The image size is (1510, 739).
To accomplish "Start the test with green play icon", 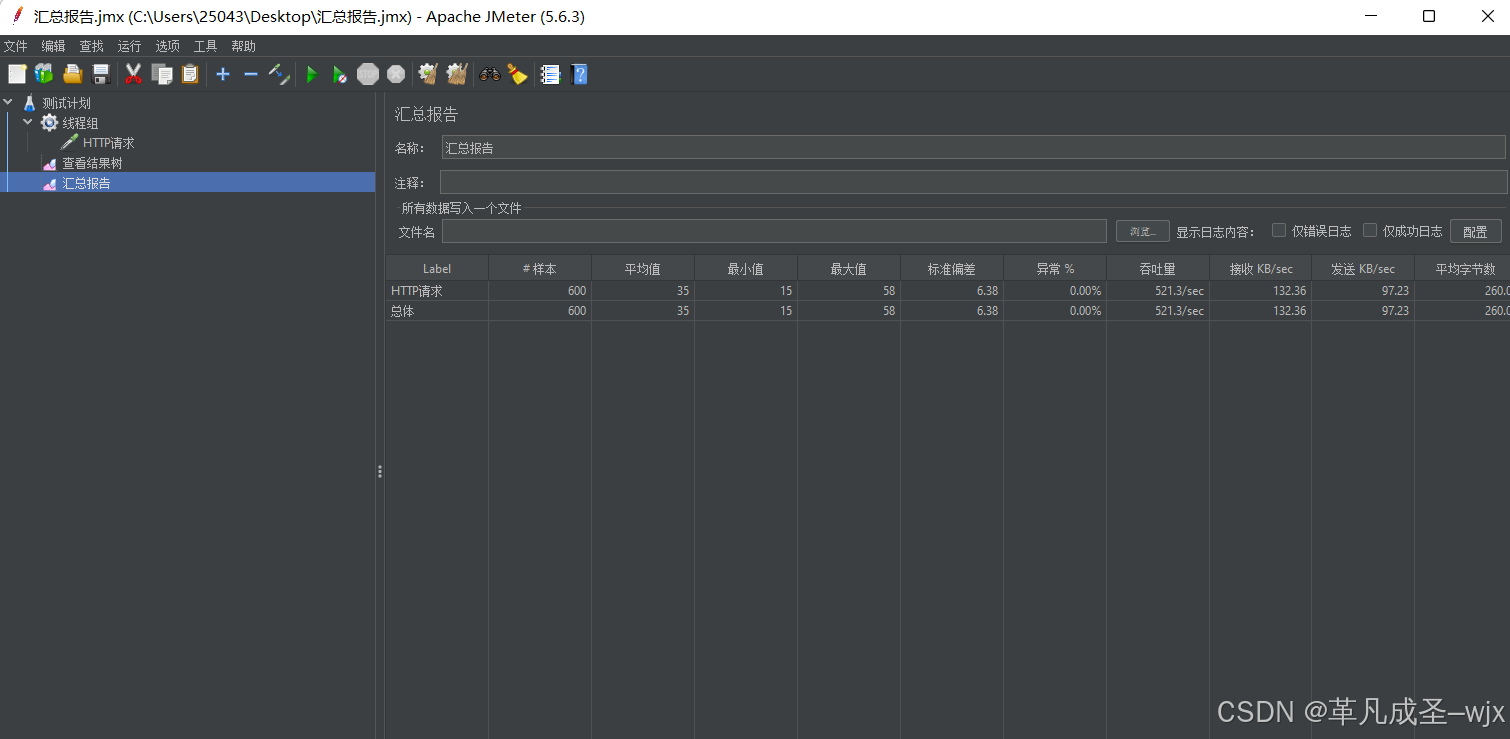I will point(312,74).
